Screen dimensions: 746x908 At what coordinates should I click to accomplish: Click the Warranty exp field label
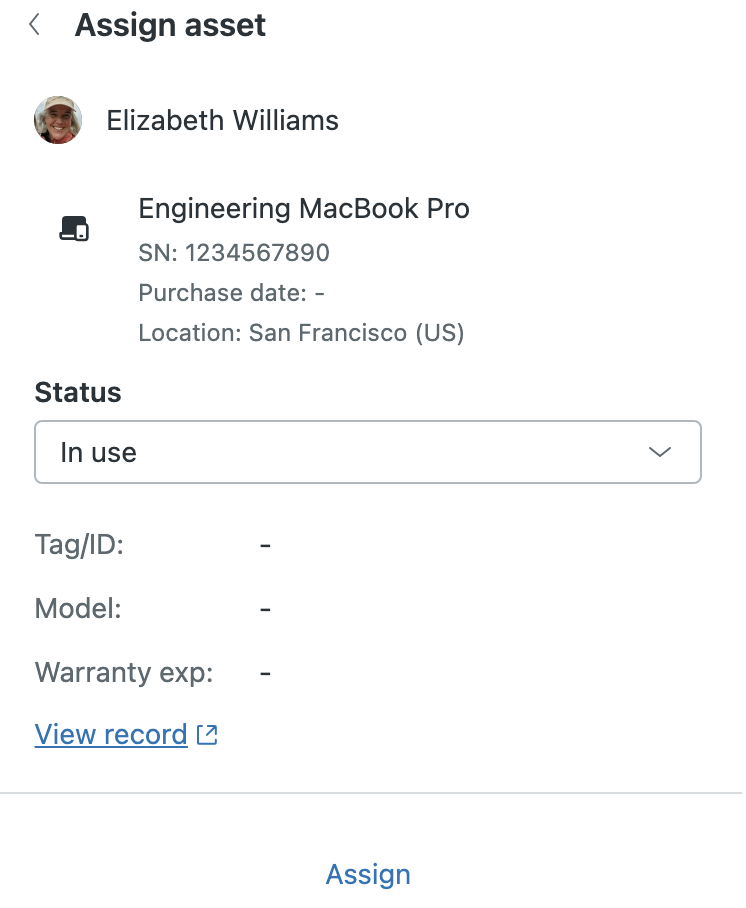point(124,672)
